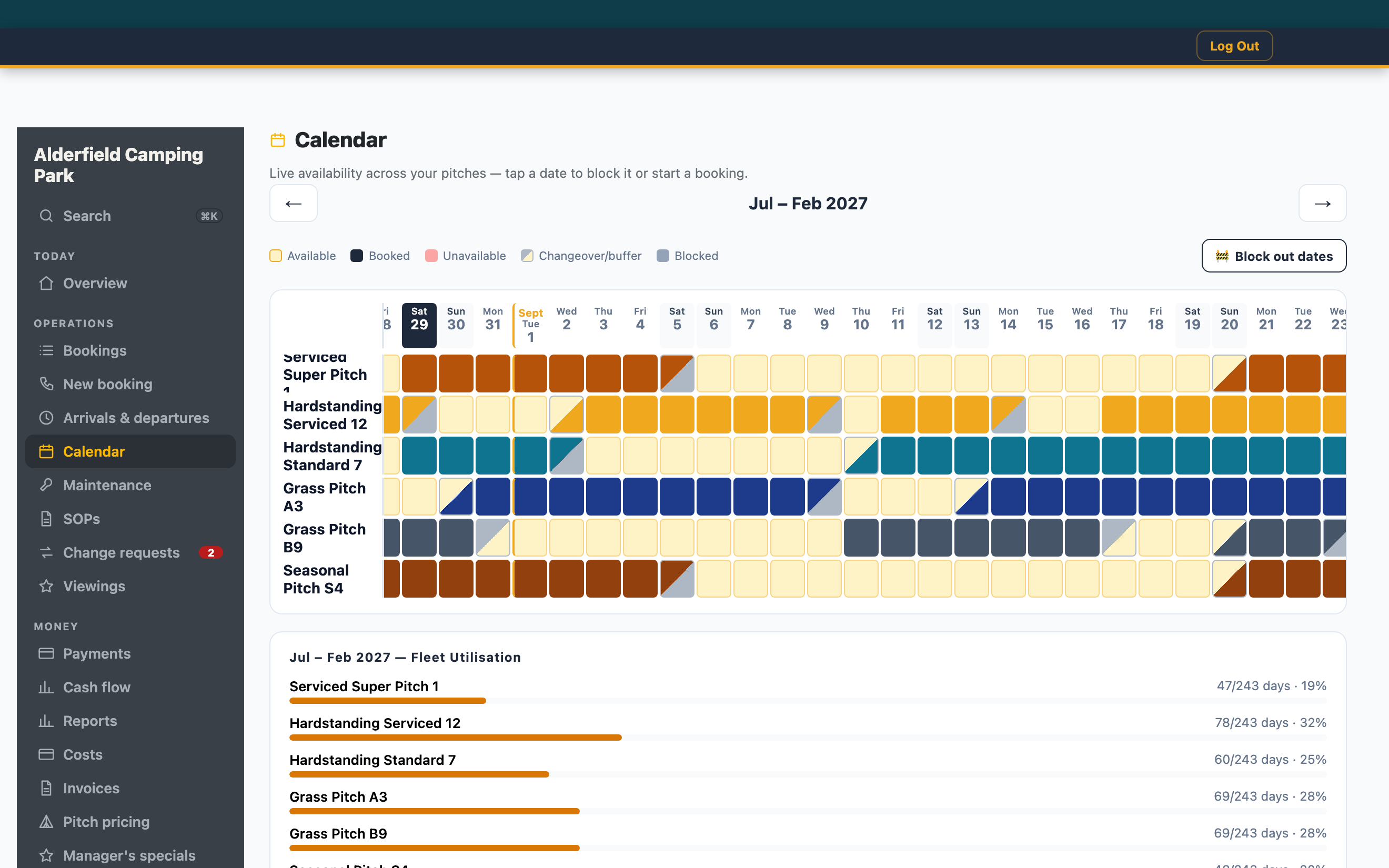Click Hardstanding Standard 7 cell on Mon 7
1389x868 pixels.
751,456
